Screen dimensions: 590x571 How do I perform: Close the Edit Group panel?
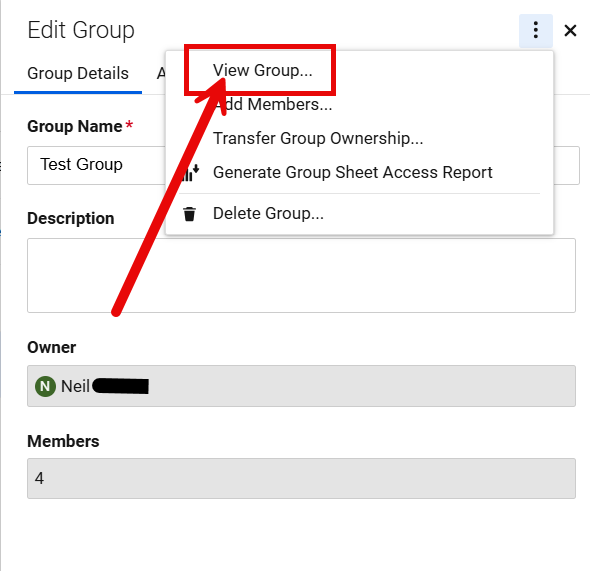[x=570, y=30]
